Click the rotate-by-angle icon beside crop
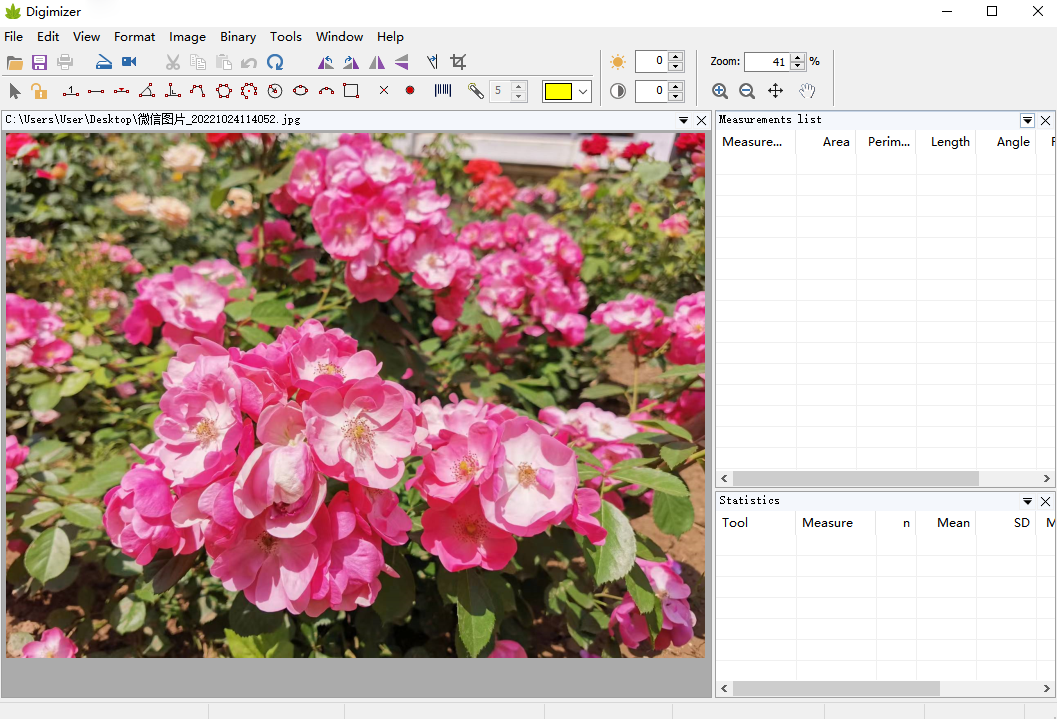Screen dimensions: 1057x719 pyautogui.click(x=432, y=63)
